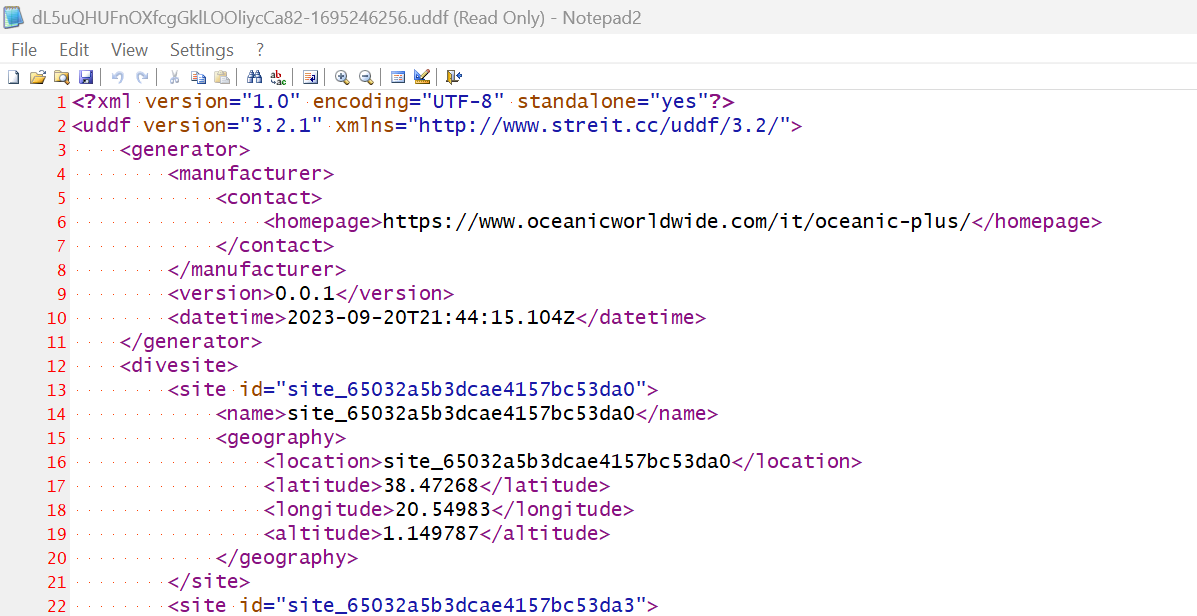Open the View menu
The height and width of the screenshot is (616, 1197).
(x=129, y=50)
